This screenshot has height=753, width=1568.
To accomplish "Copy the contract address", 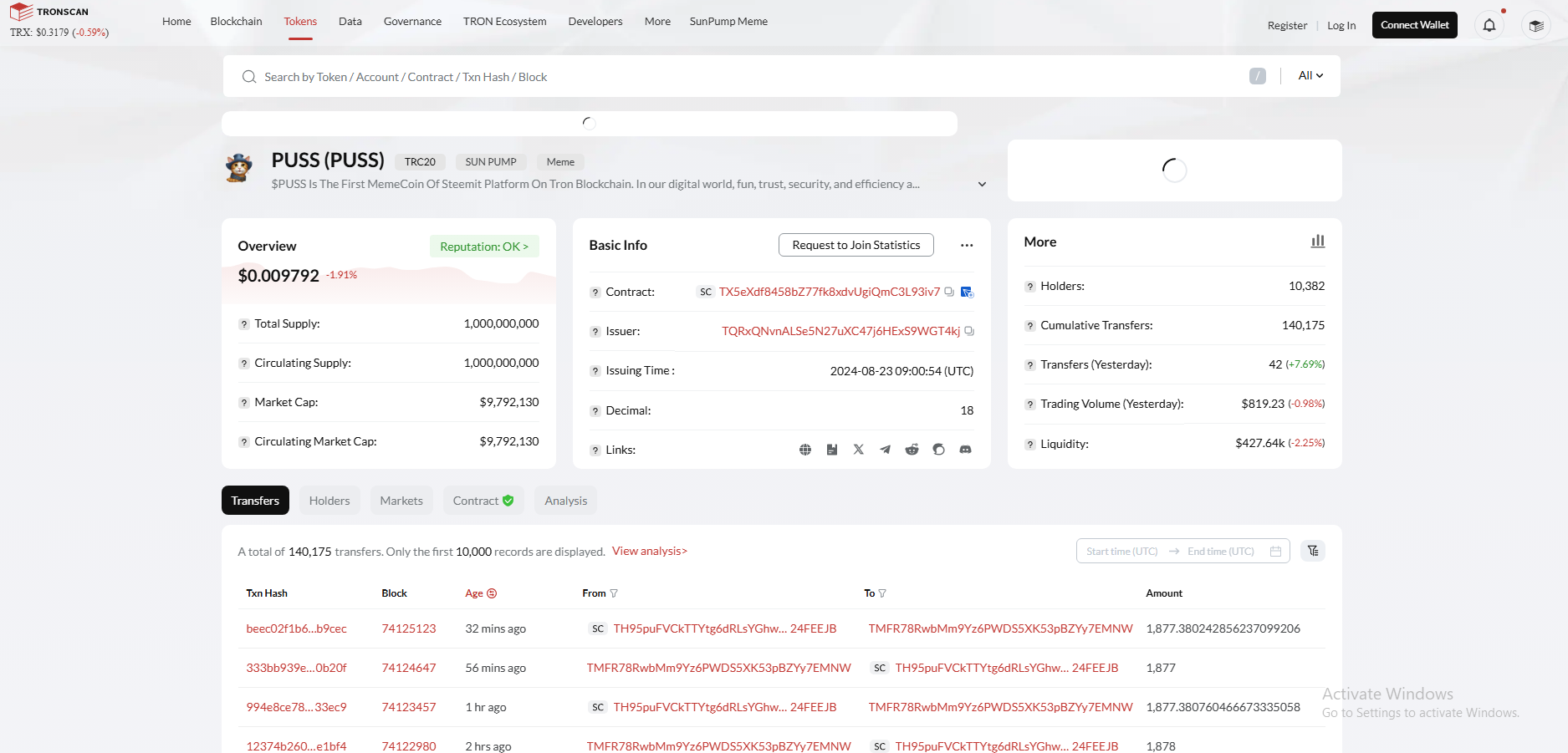I will [949, 292].
